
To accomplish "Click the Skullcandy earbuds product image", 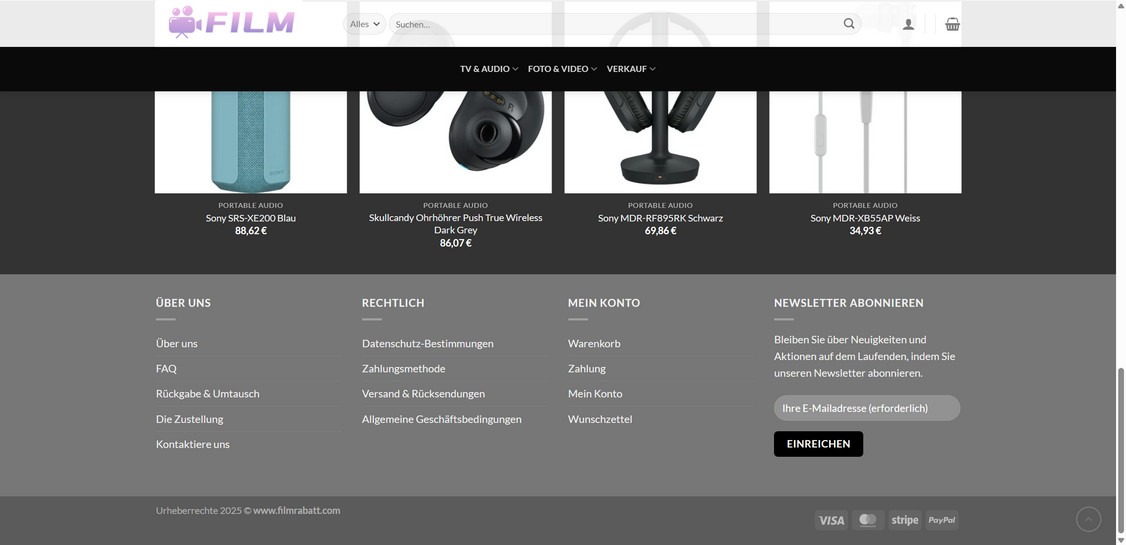I will (x=455, y=141).
